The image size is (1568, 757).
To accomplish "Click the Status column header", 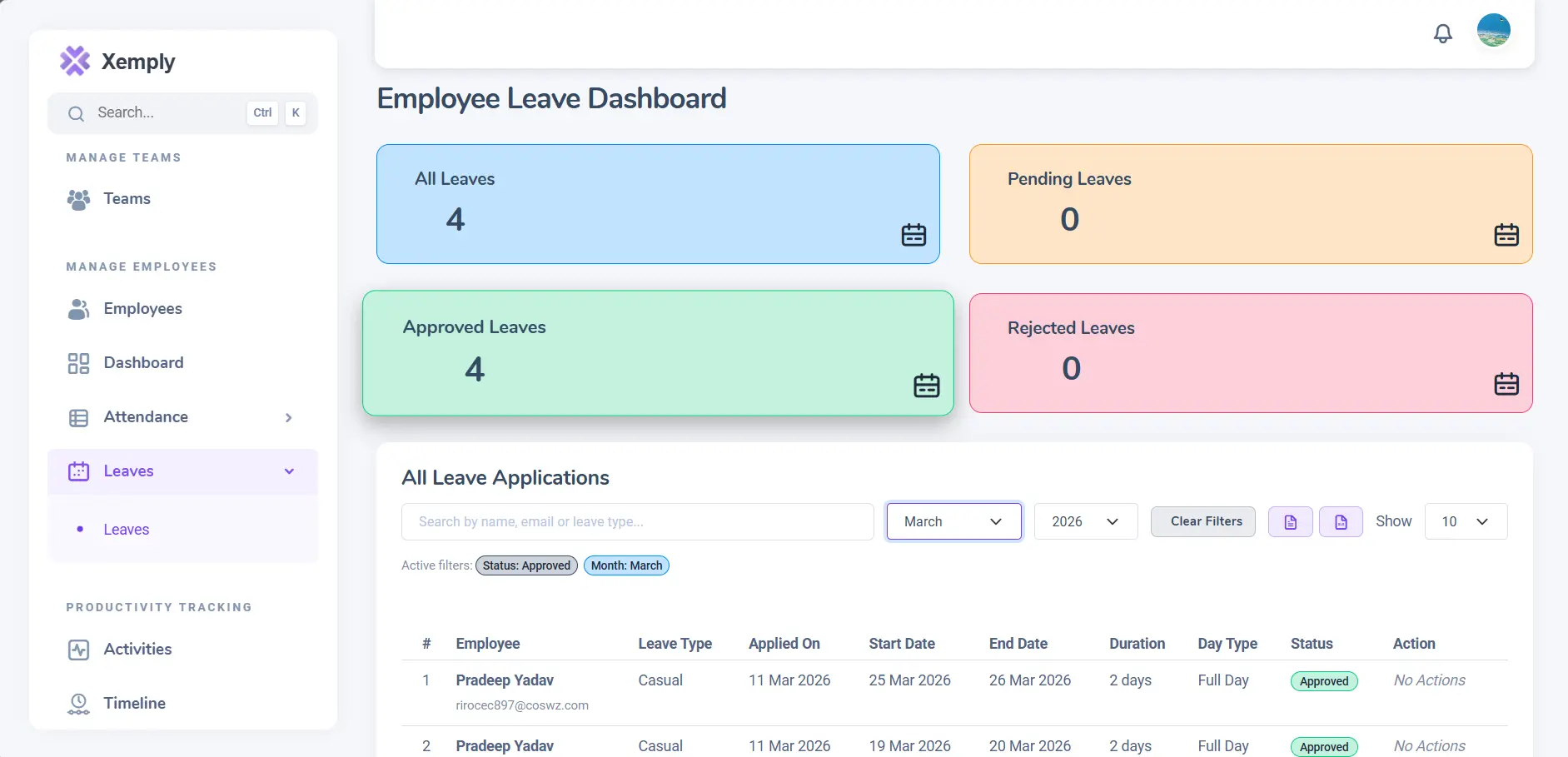I will [1312, 644].
